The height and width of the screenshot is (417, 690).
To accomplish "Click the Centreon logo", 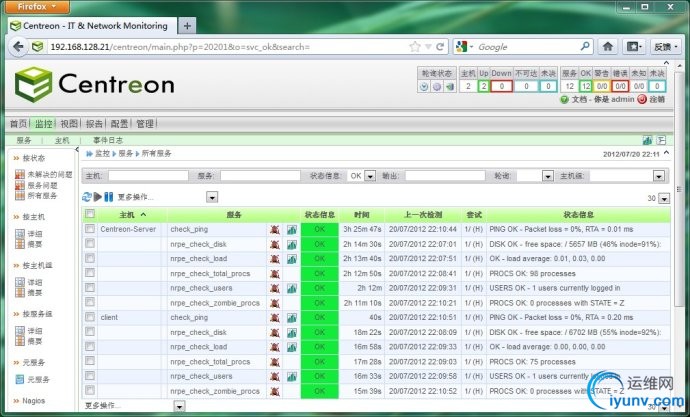I will (95, 84).
